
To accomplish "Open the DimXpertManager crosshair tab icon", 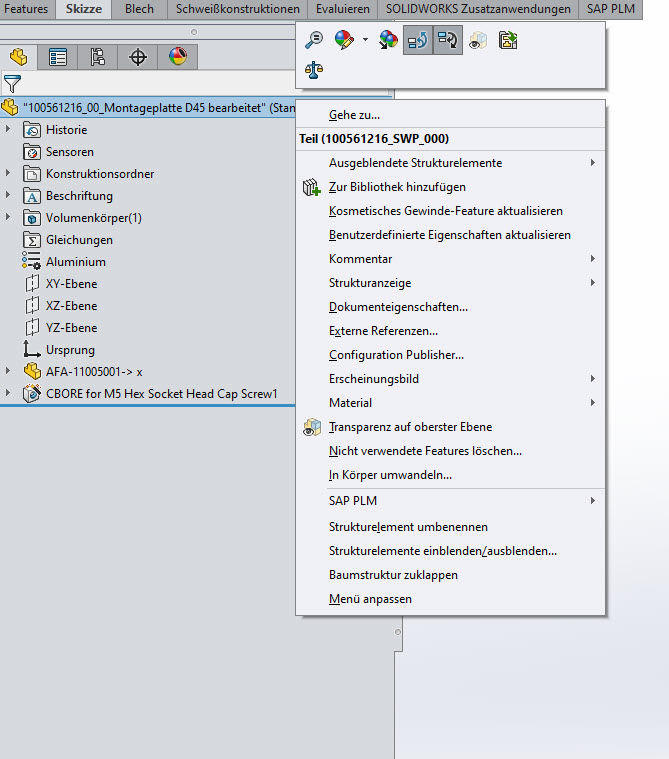I will pyautogui.click(x=137, y=57).
